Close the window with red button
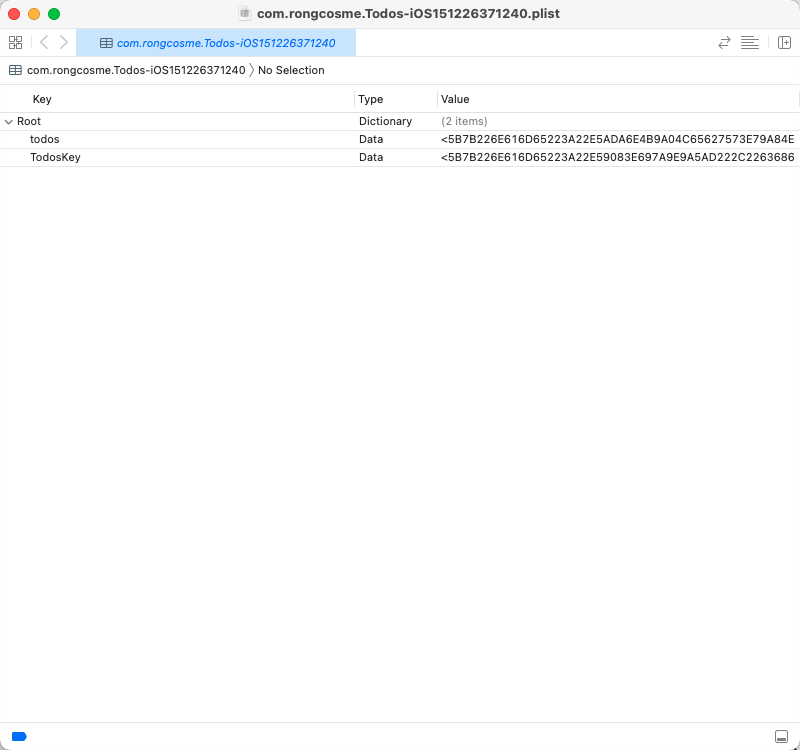The height and width of the screenshot is (750, 800). pyautogui.click(x=14, y=14)
